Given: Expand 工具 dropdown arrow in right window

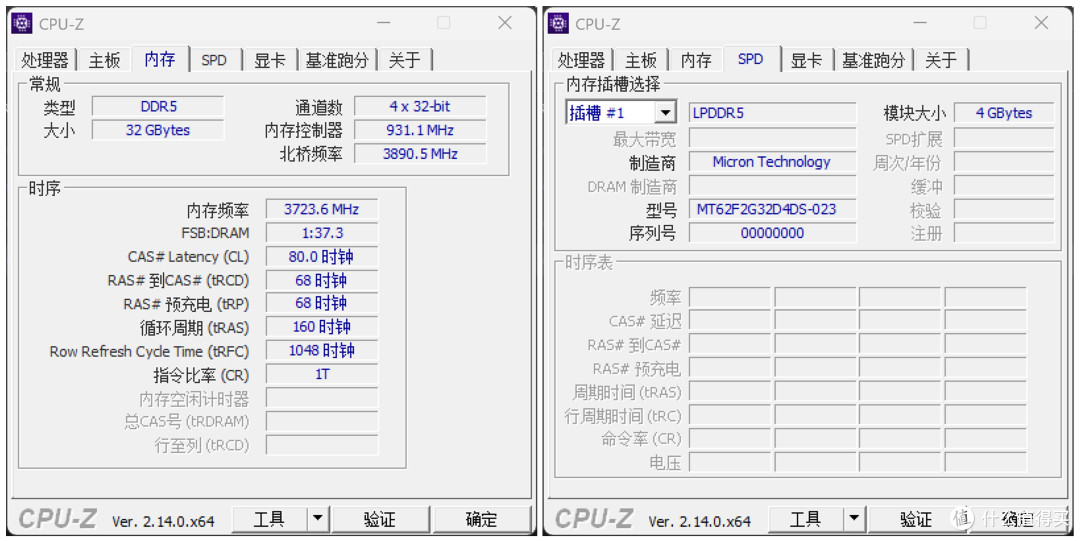Looking at the screenshot, I should 854,519.
